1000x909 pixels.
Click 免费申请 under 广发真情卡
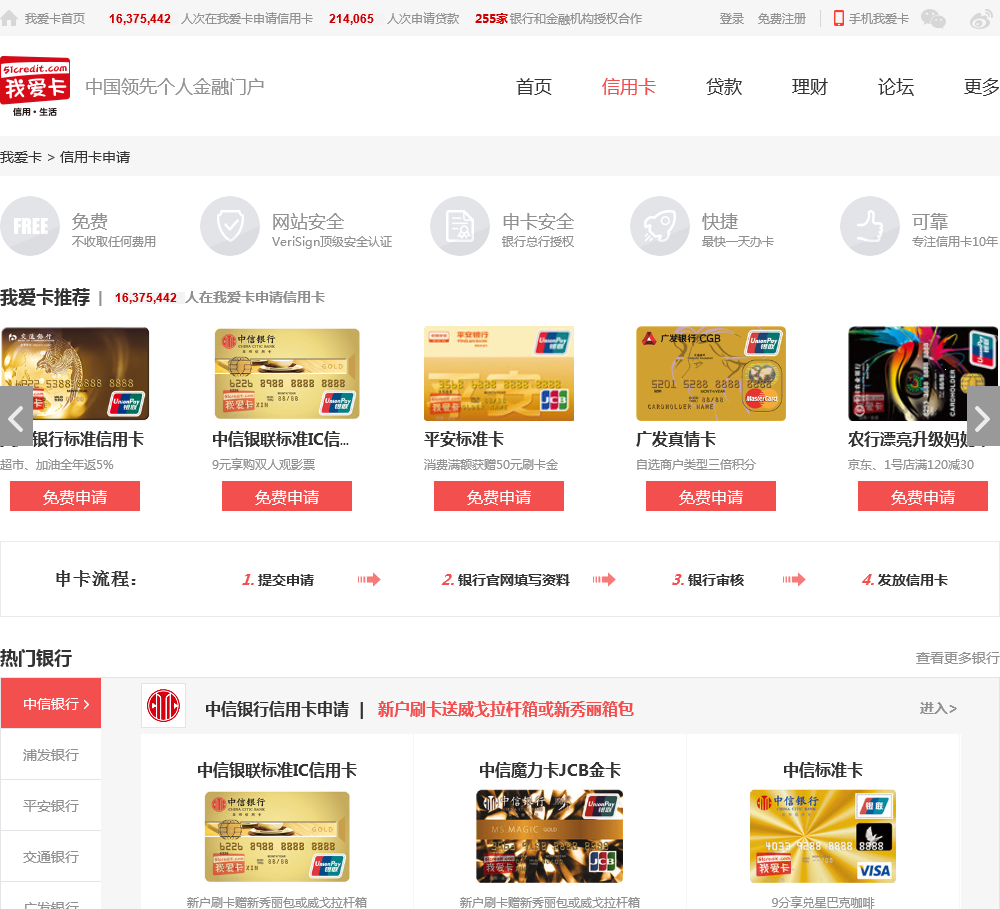711,496
